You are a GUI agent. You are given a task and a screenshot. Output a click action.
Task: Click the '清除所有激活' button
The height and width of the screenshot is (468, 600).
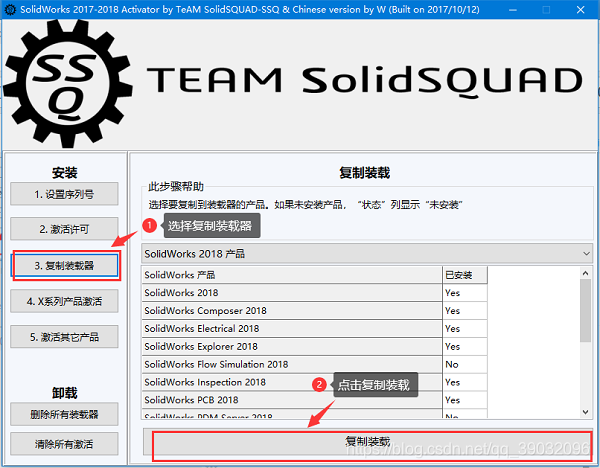pos(64,444)
